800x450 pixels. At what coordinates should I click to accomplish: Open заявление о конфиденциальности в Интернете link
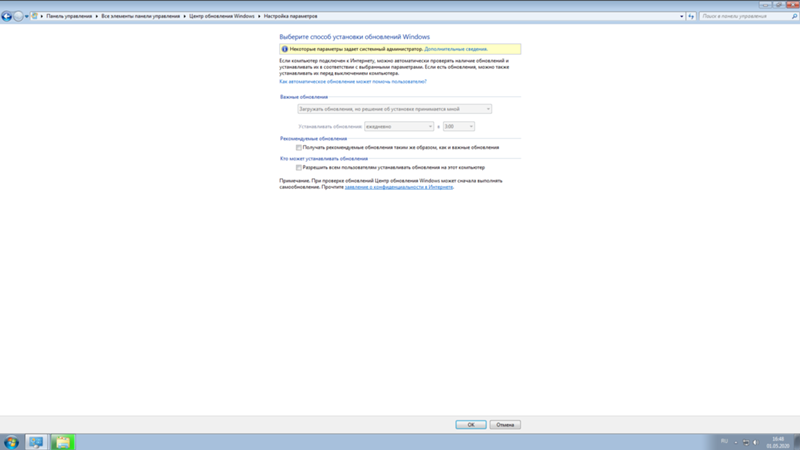tap(398, 187)
